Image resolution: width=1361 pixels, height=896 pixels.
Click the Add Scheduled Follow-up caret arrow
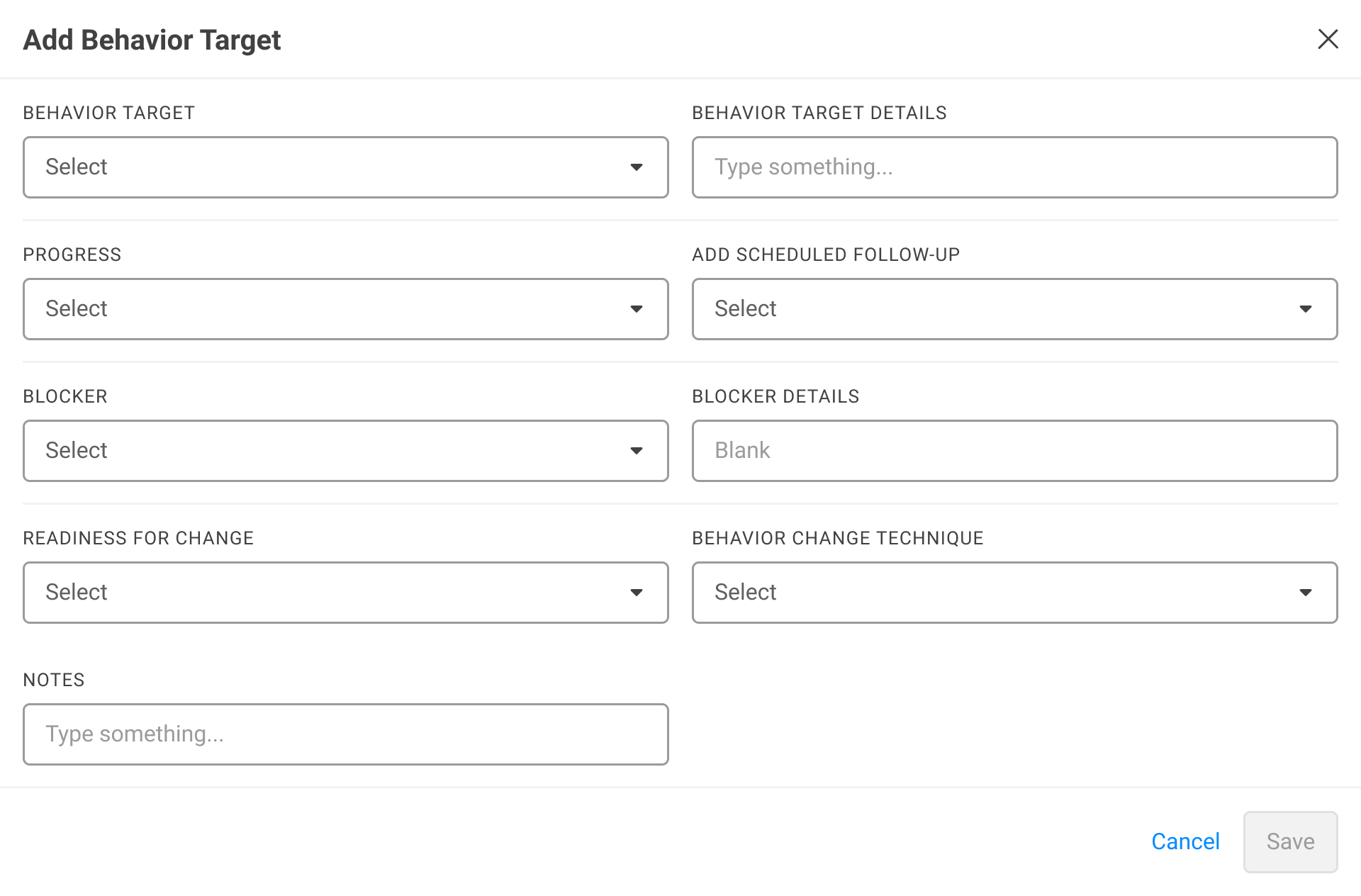1306,309
